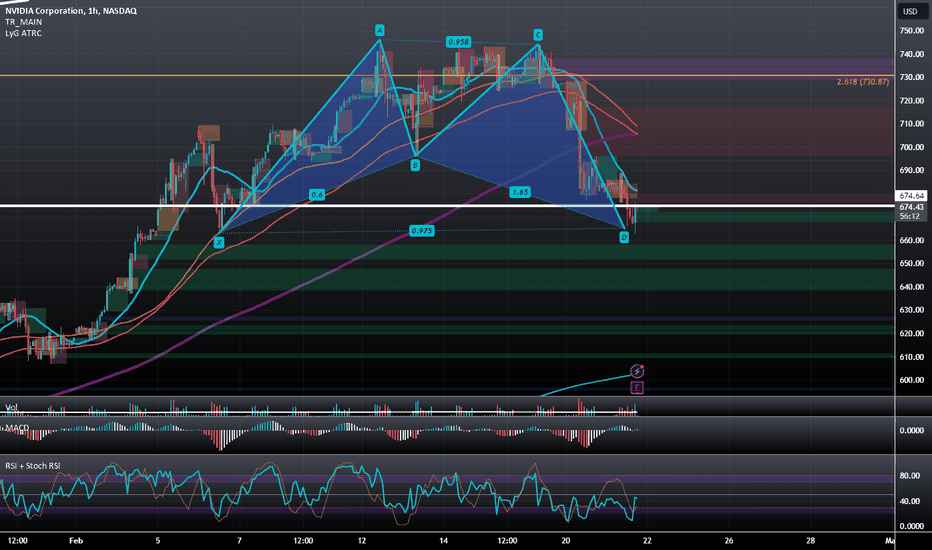Click 700.00 on the price axis
The image size is (932, 550).
pyautogui.click(x=911, y=147)
